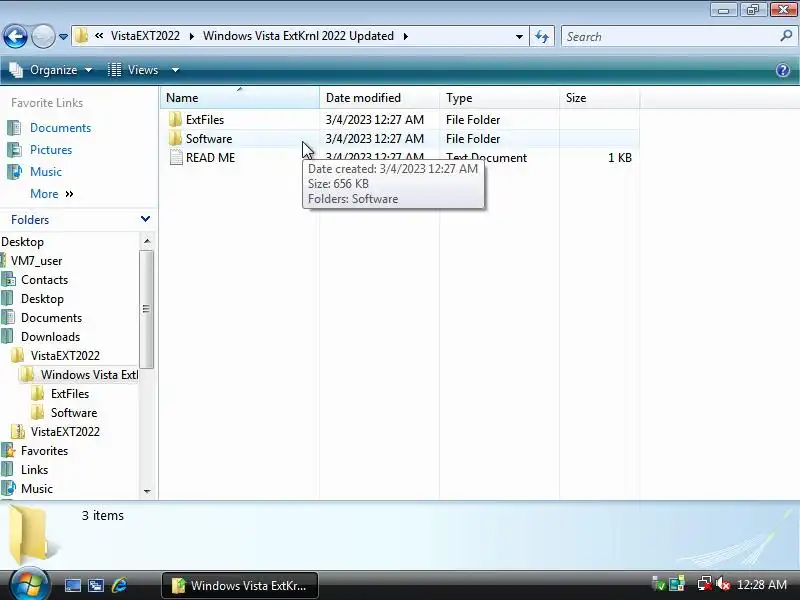Screen dimensions: 800x600
Task: Go back with the blue Back arrow
Action: (x=15, y=36)
